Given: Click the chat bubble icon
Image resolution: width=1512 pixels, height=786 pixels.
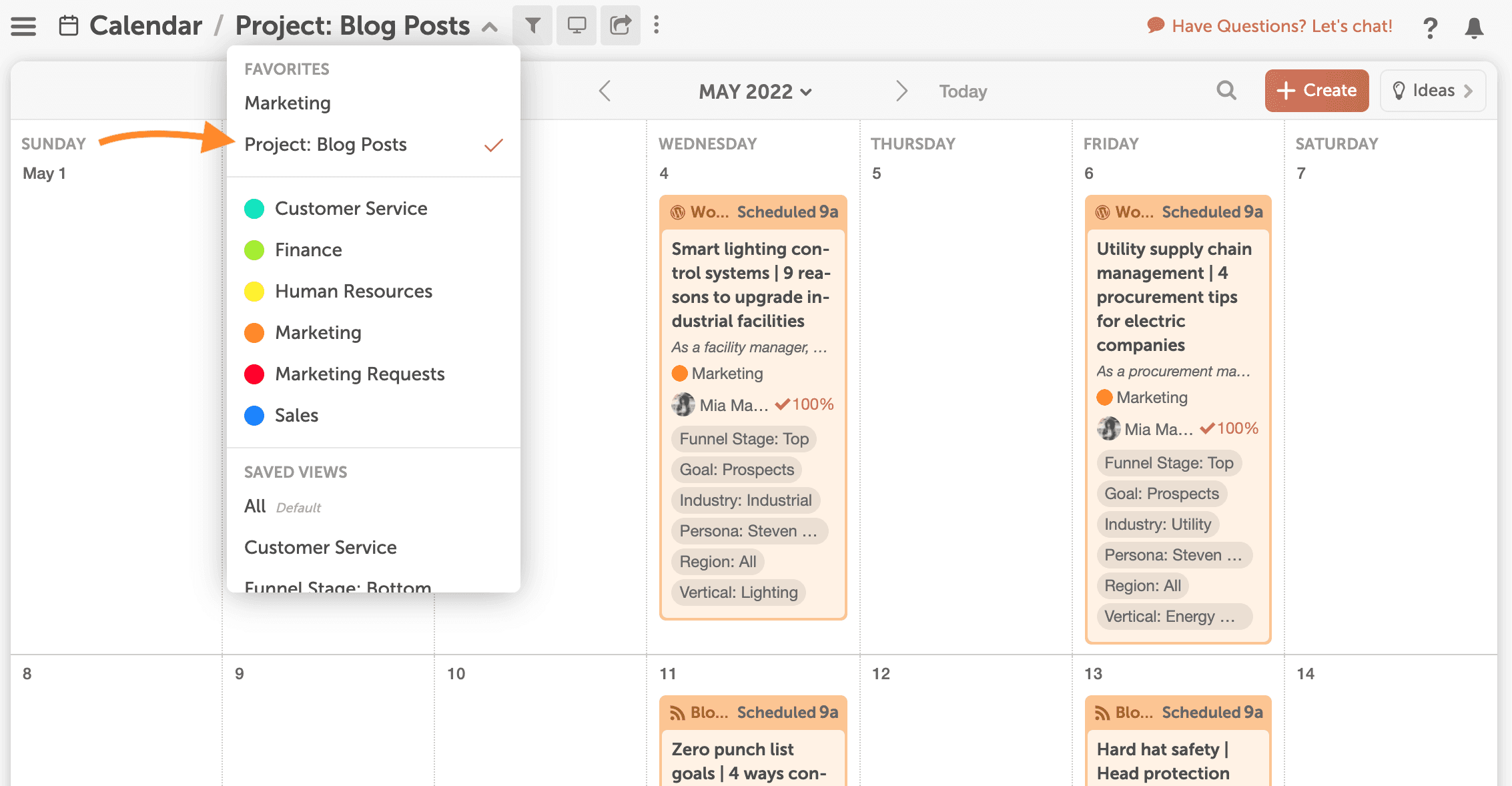Looking at the screenshot, I should pos(1156,26).
